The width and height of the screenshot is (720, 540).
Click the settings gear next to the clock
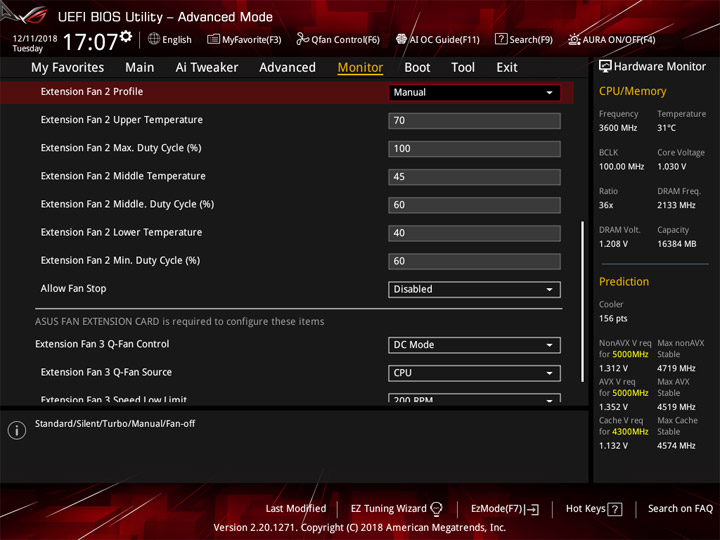point(126,36)
